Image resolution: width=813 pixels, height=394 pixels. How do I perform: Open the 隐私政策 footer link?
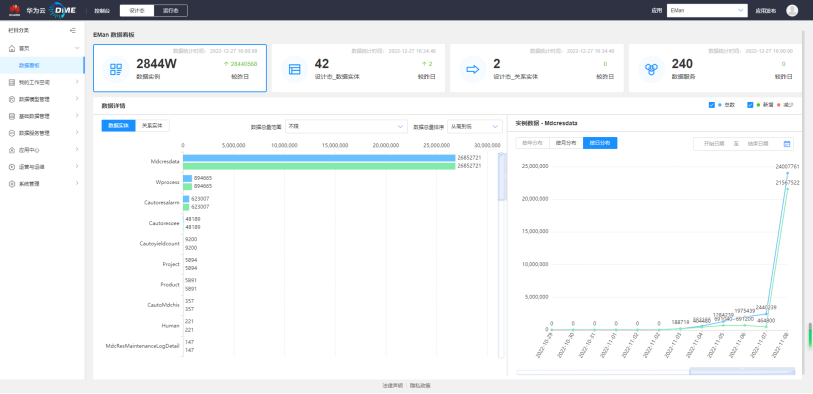[420, 386]
